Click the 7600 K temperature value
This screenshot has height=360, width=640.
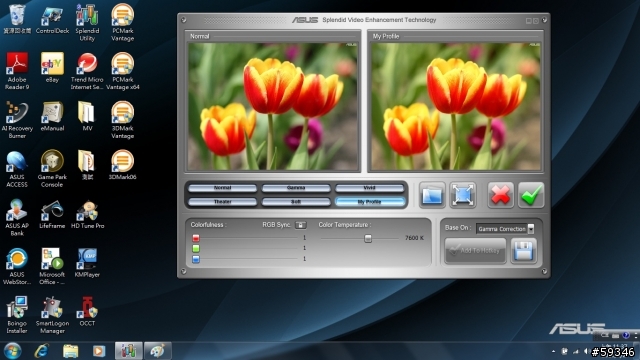tap(414, 238)
